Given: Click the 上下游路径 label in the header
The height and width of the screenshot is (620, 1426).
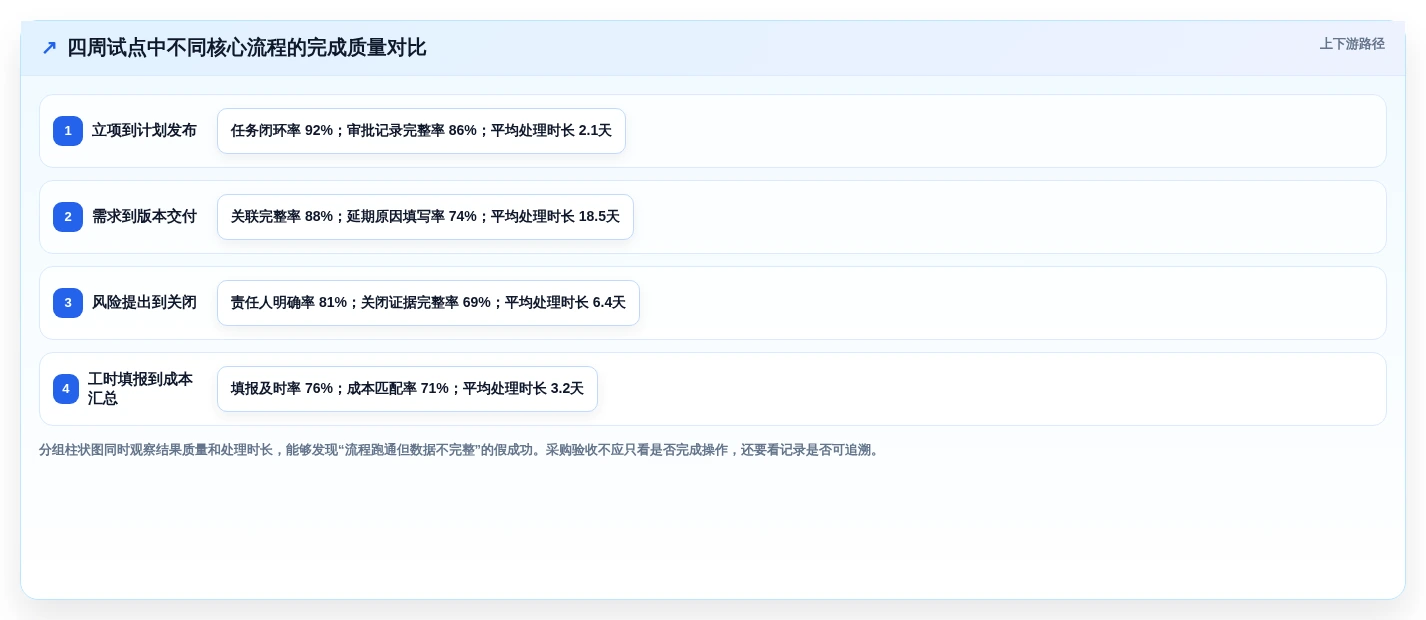Looking at the screenshot, I should coord(1352,44).
